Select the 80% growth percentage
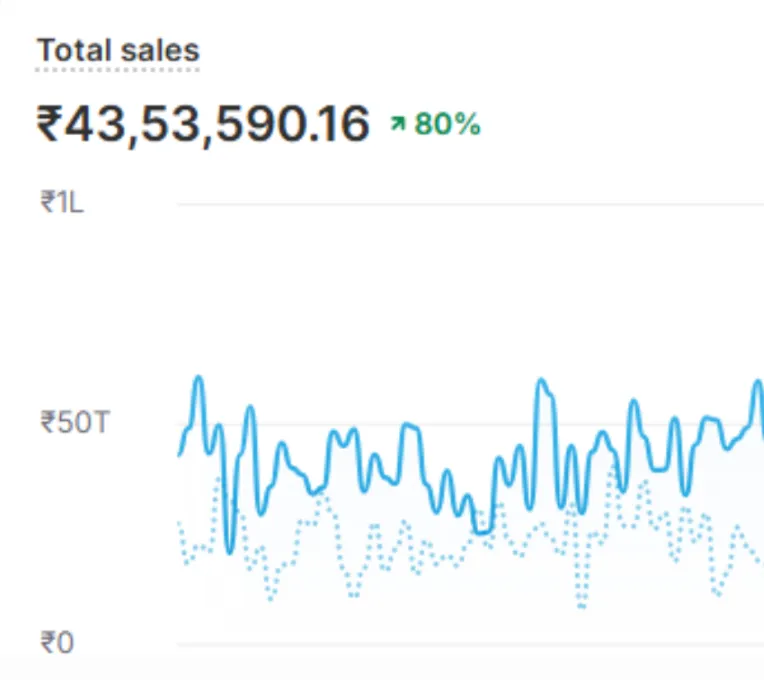This screenshot has height=680, width=764. coord(448,124)
